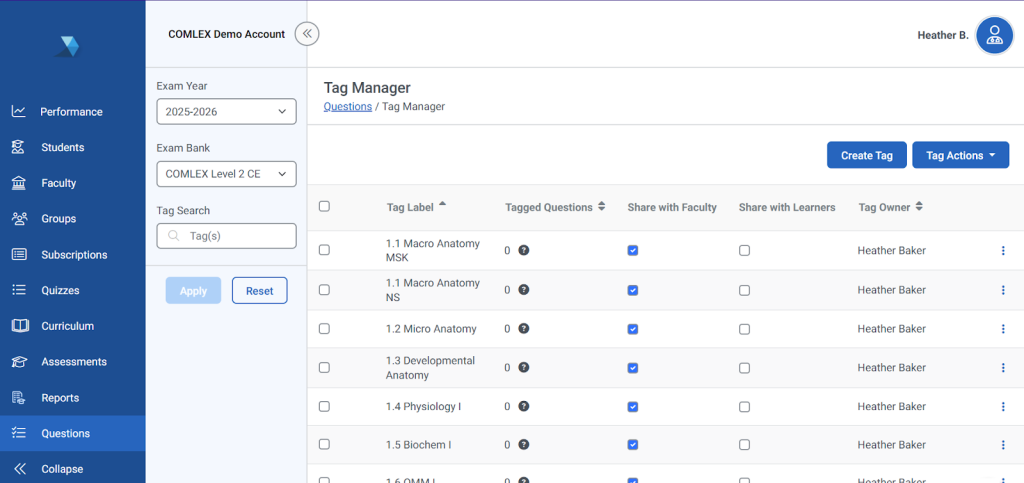This screenshot has width=1024, height=483.
Task: Open row options for 1.5 Biochem I
Action: 1002,445
